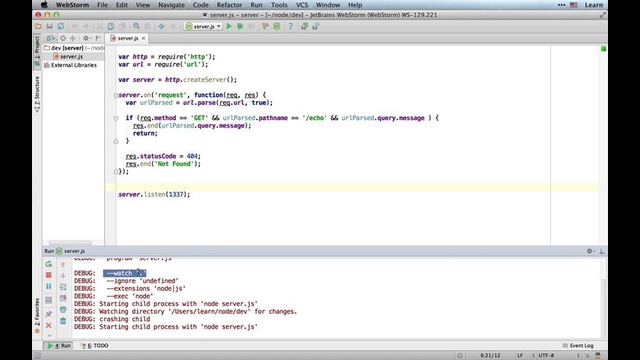Click the fold end marker at '});'
This screenshot has height=360, width=640.
pos(116,172)
